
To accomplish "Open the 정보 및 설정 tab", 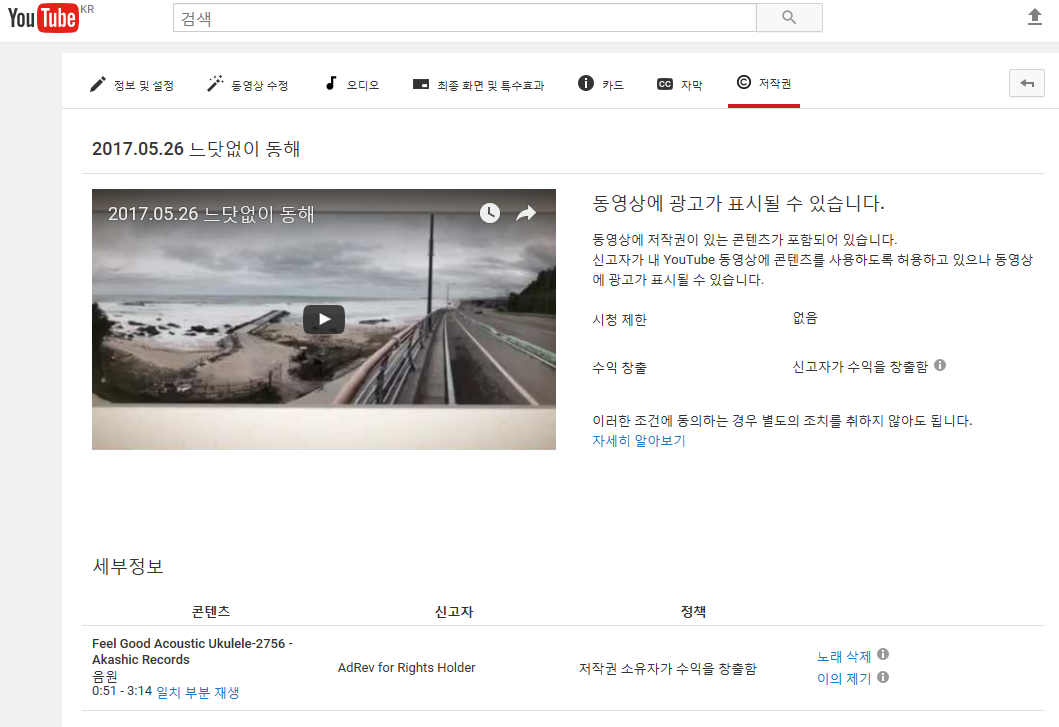I will pyautogui.click(x=132, y=85).
